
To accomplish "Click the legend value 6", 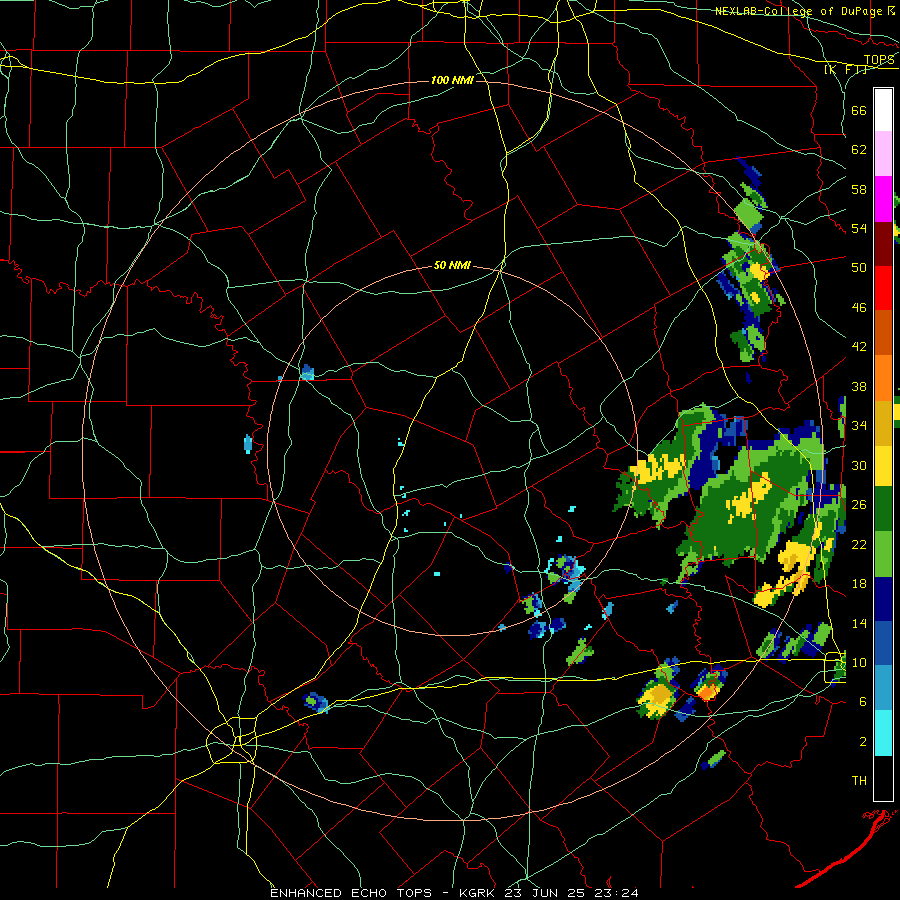I will pos(863,702).
